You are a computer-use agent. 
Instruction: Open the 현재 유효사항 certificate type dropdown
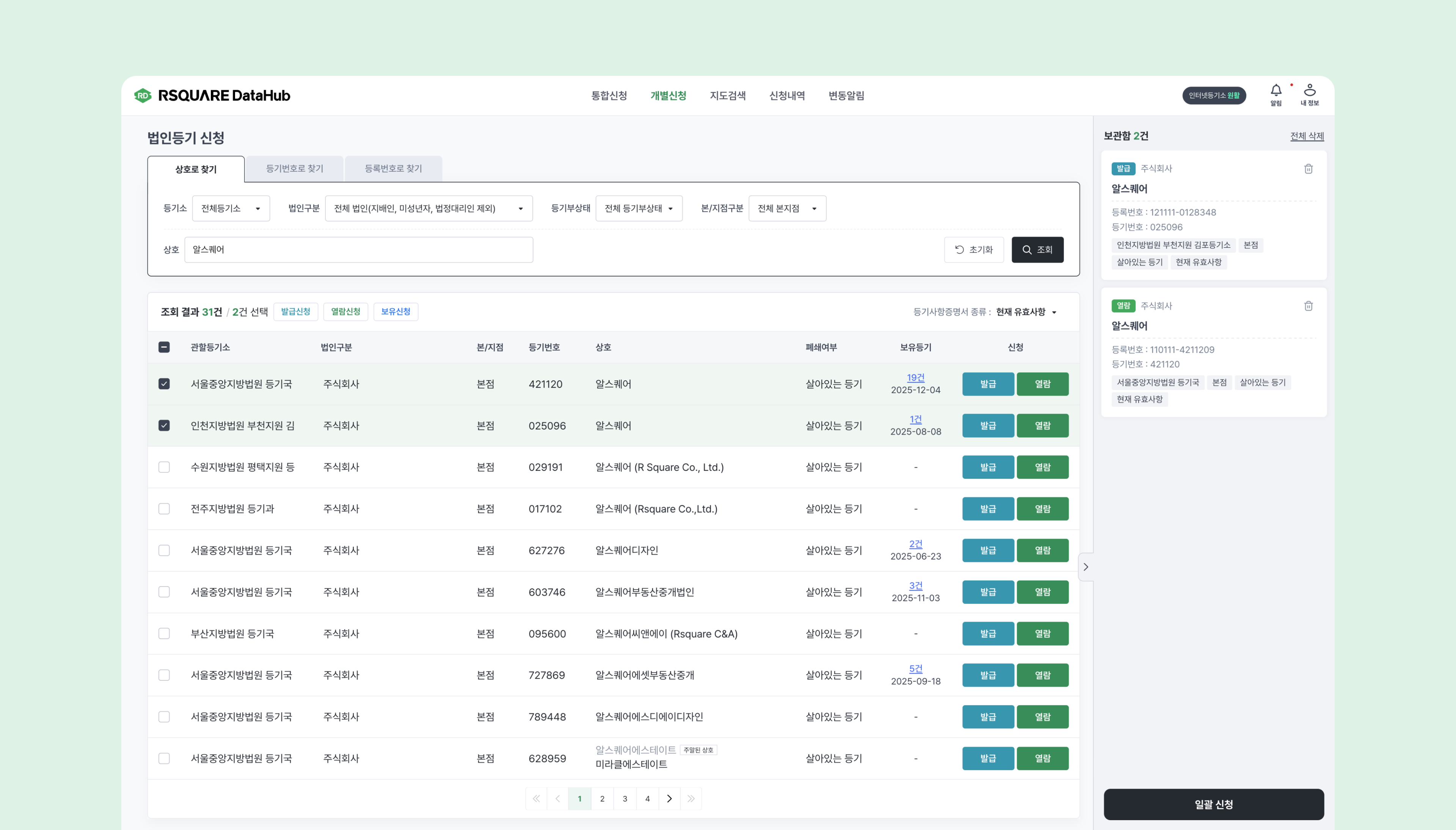pyautogui.click(x=1026, y=312)
